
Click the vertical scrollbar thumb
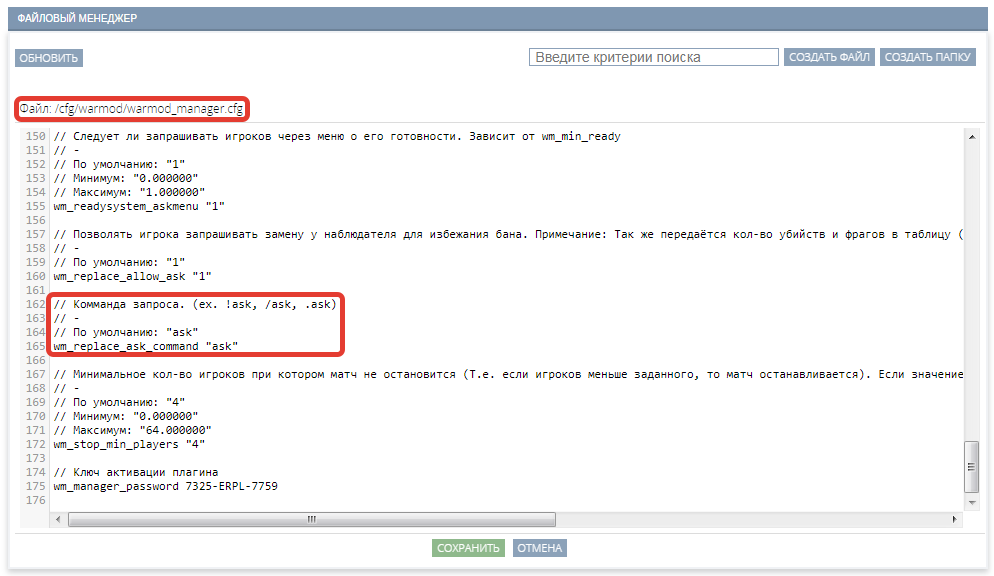(972, 467)
